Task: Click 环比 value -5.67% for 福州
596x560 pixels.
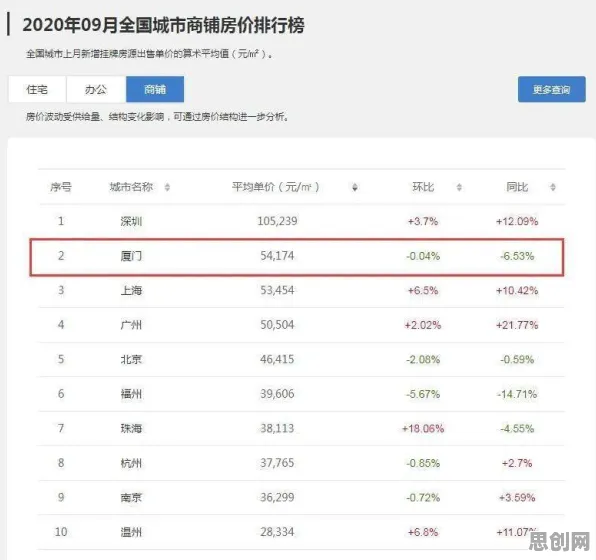Action: 423,394
